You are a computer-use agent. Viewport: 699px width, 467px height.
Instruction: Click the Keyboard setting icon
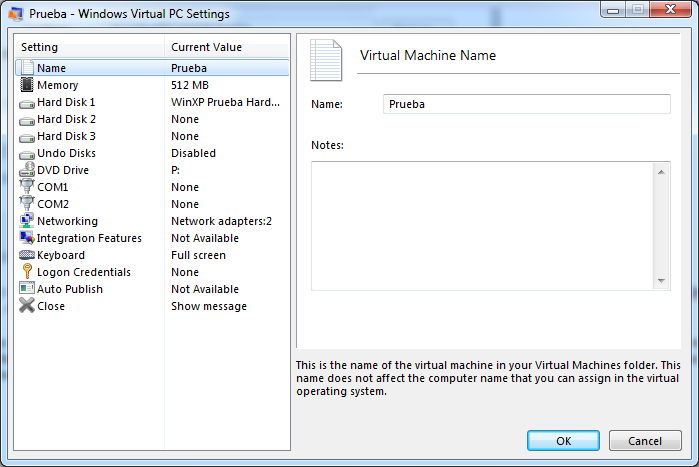[x=27, y=255]
